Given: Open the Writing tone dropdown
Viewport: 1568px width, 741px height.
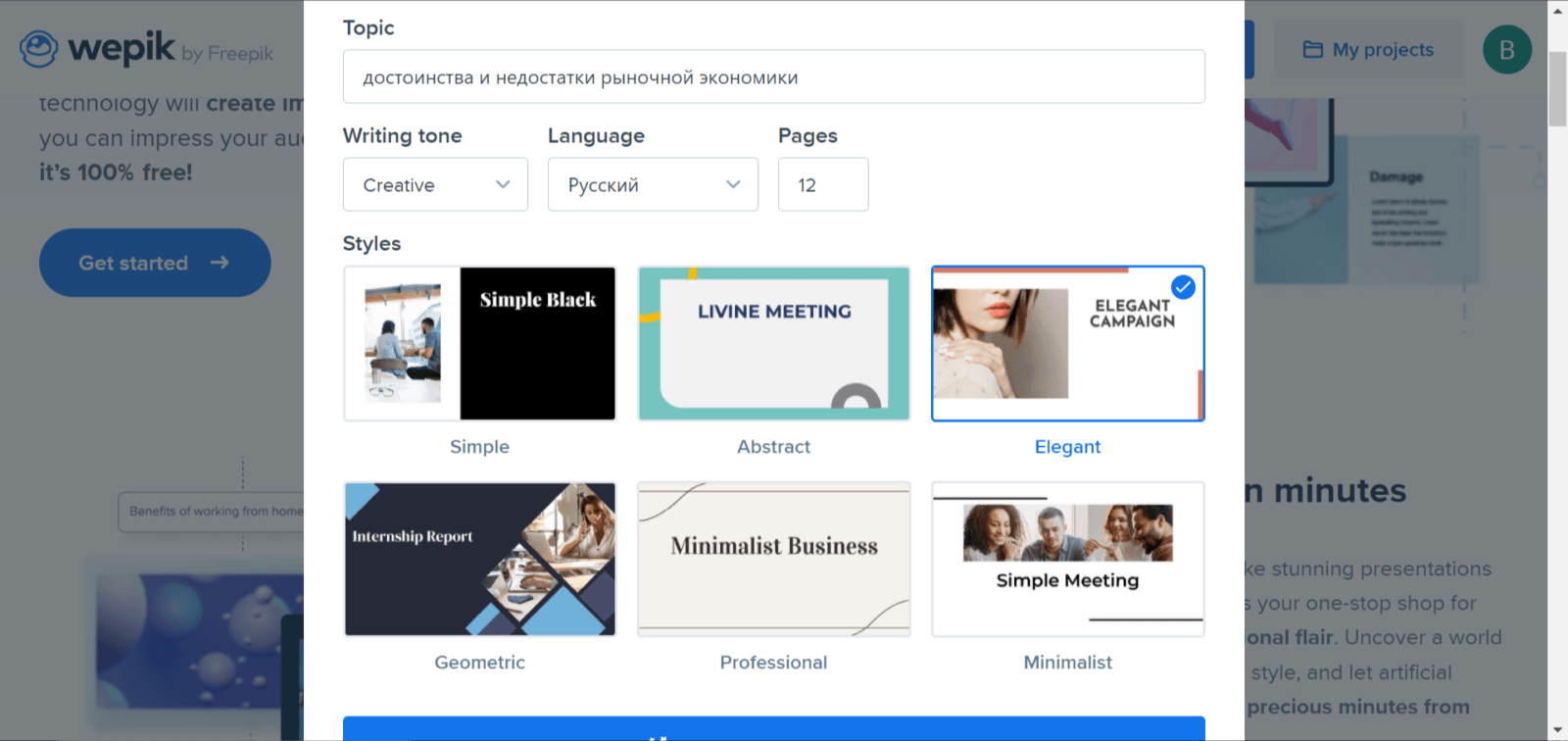Looking at the screenshot, I should point(435,184).
